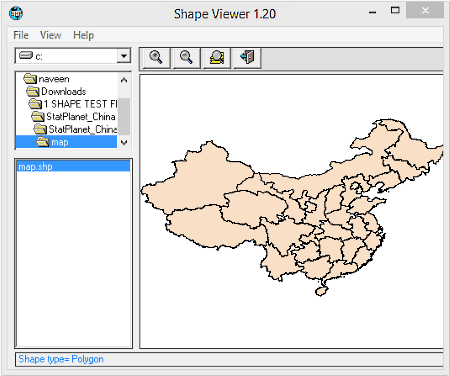Screen dimensions: 450x376
Task: Click folder list scroll down arrow
Action: click(124, 143)
